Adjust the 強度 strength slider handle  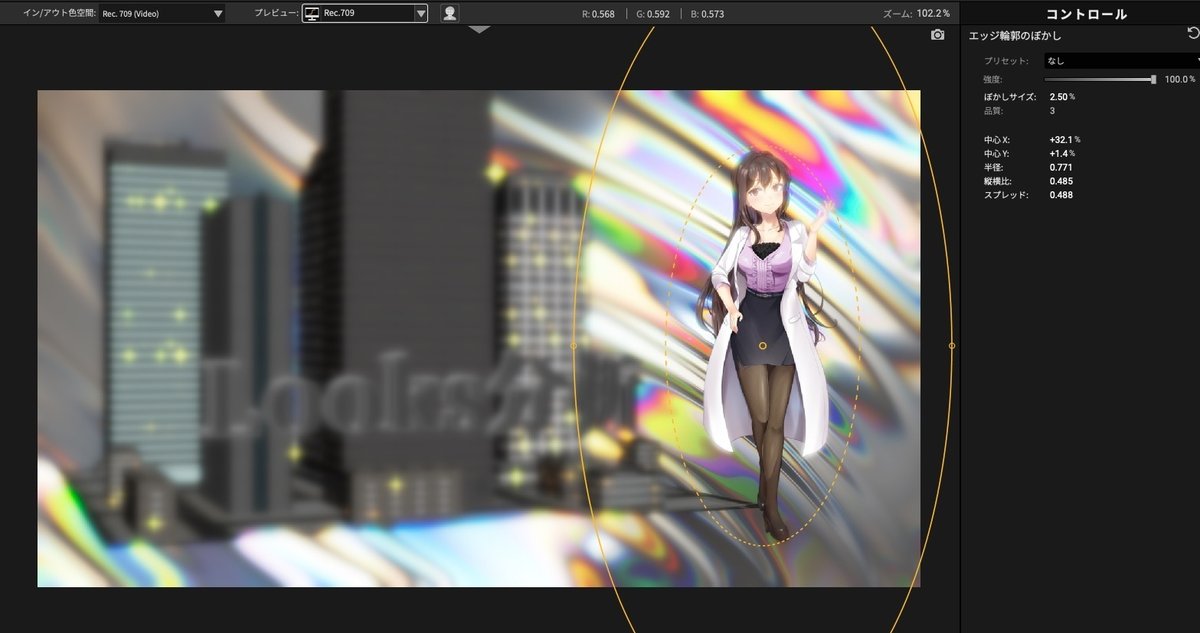click(x=1153, y=79)
